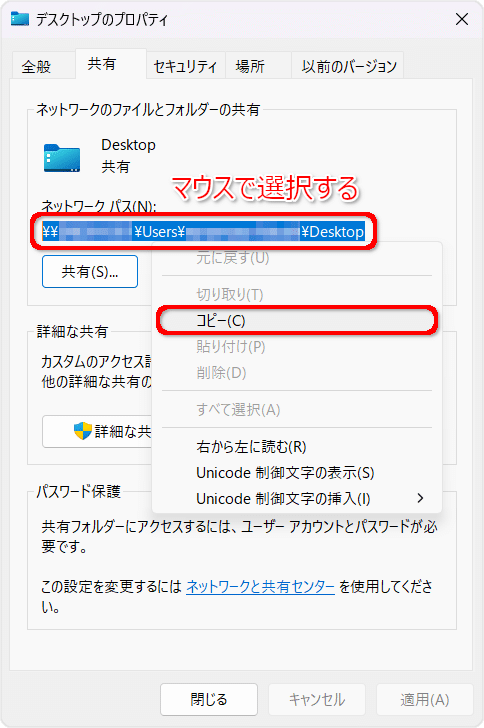Click the 詳細な共有 shield button
This screenshot has height=728, width=484.
pyautogui.click(x=98, y=431)
